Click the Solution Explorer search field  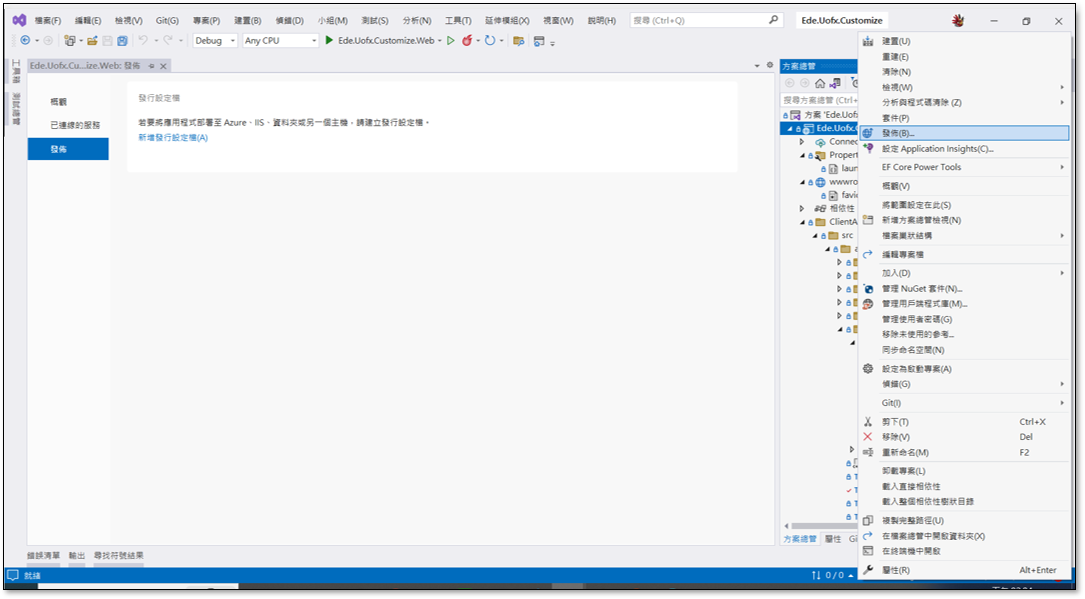point(819,100)
